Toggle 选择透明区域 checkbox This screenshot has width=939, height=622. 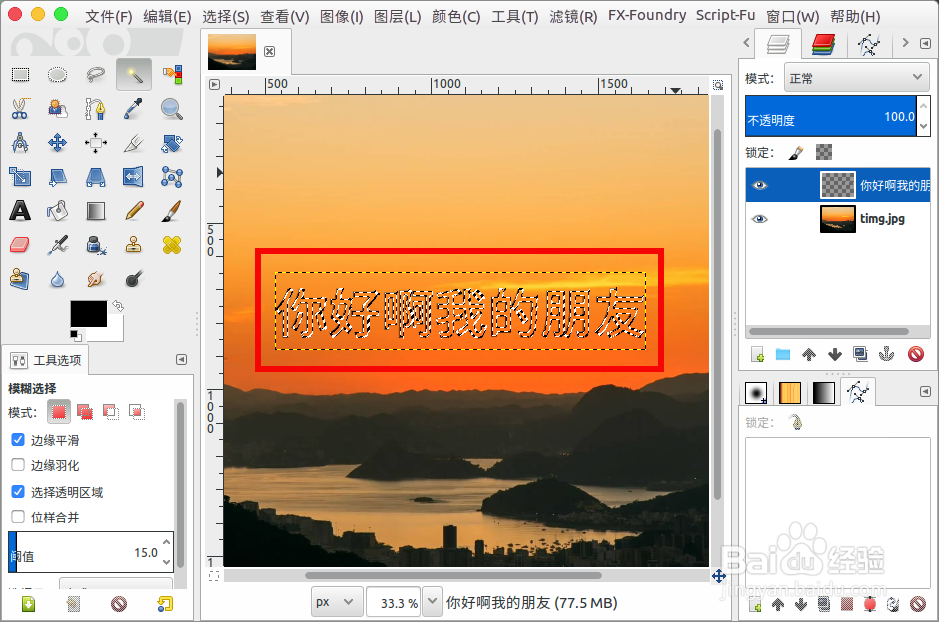click(18, 491)
